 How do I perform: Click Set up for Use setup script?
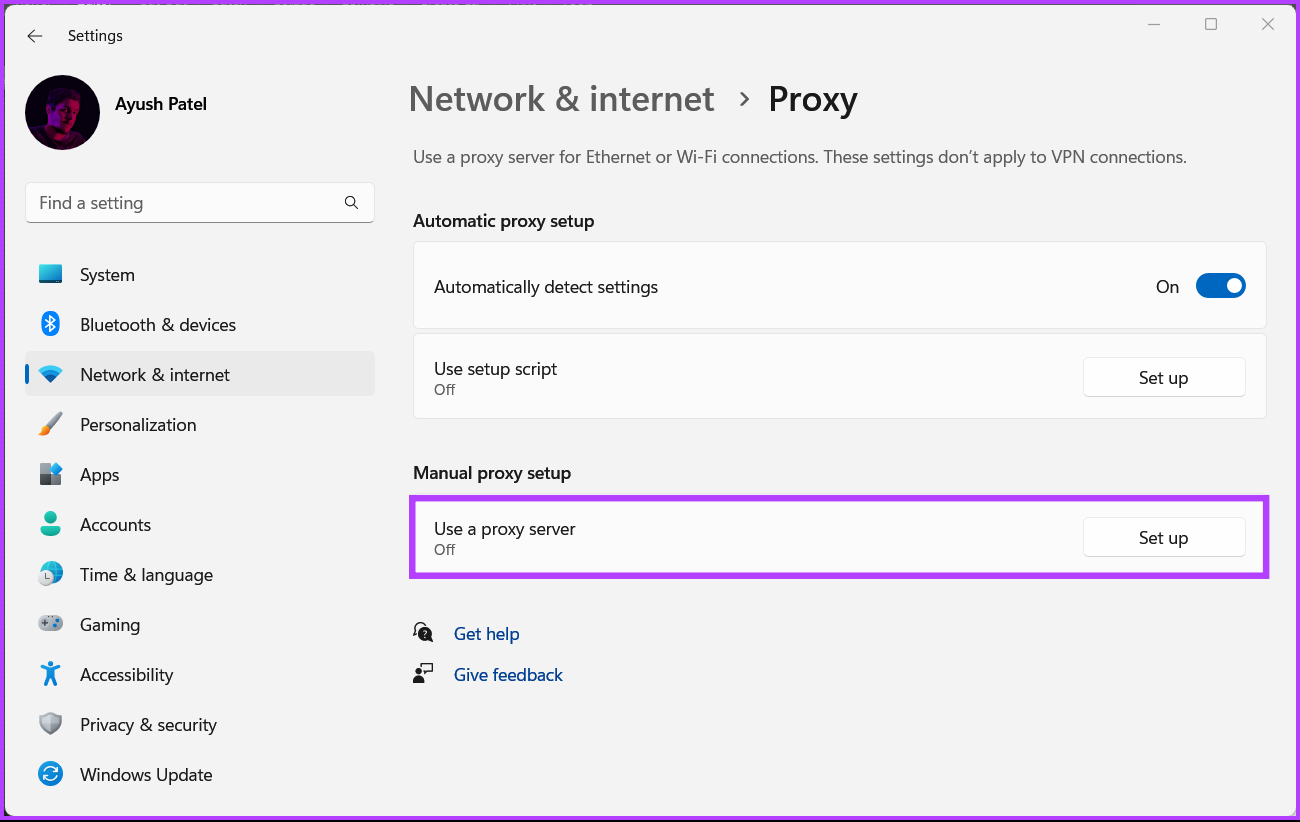(x=1164, y=377)
